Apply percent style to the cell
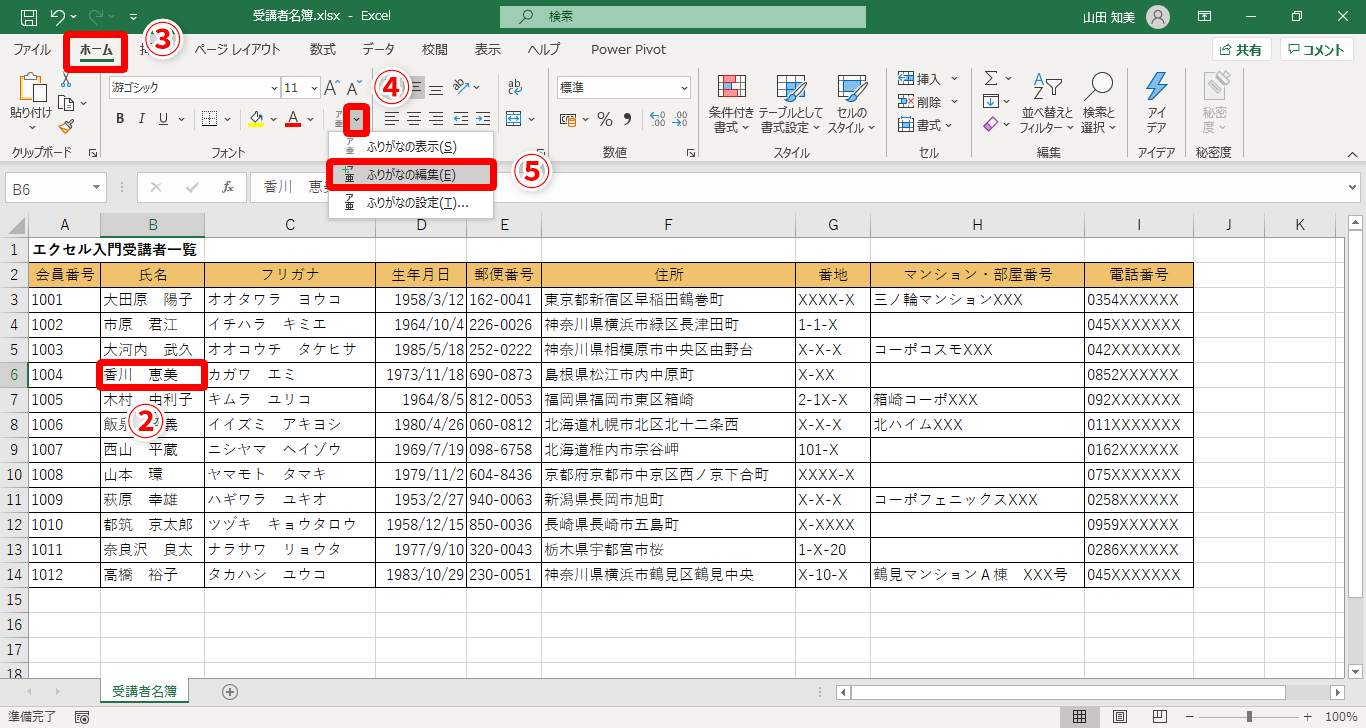The width and height of the screenshot is (1366, 728). 604,119
